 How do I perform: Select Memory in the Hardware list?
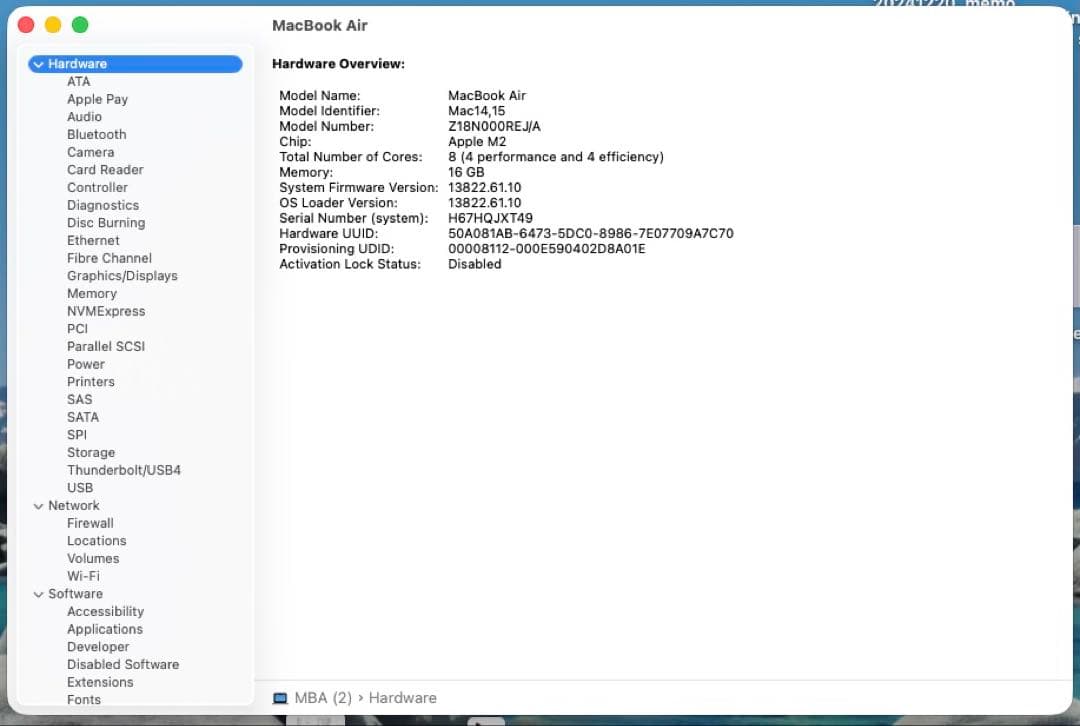pos(92,293)
